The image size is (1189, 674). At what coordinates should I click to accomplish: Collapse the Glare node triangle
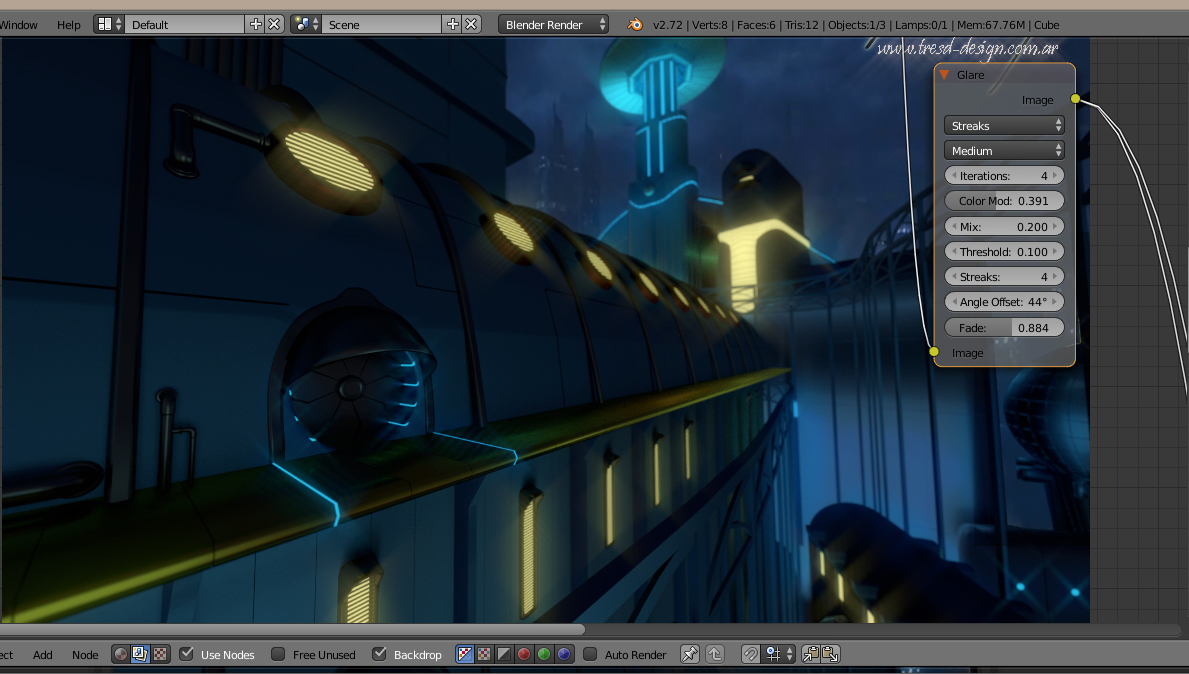coord(944,74)
